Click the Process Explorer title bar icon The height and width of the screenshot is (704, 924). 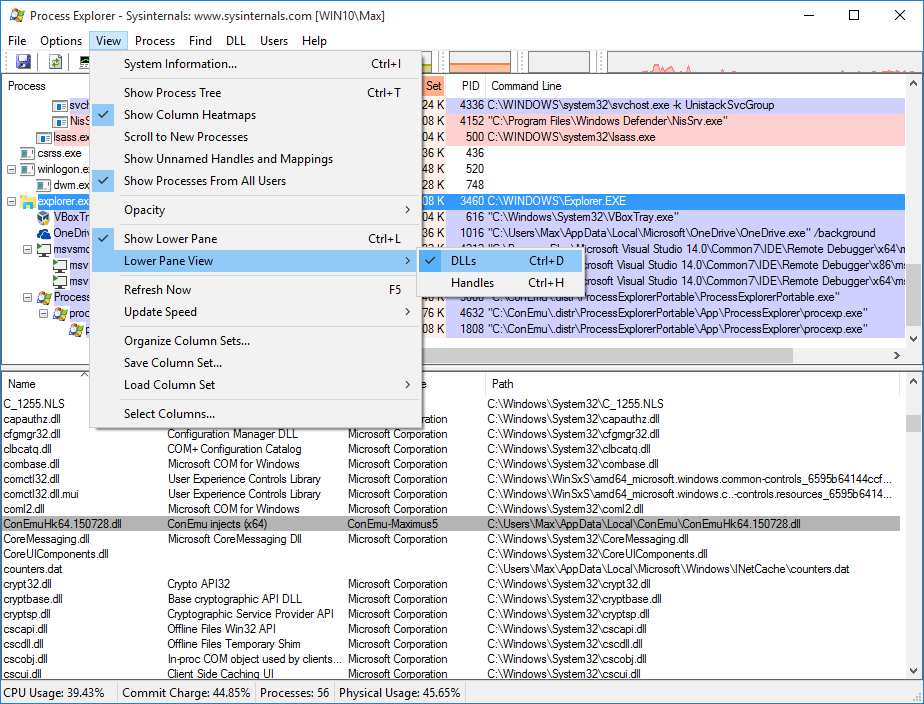click(x=16, y=16)
